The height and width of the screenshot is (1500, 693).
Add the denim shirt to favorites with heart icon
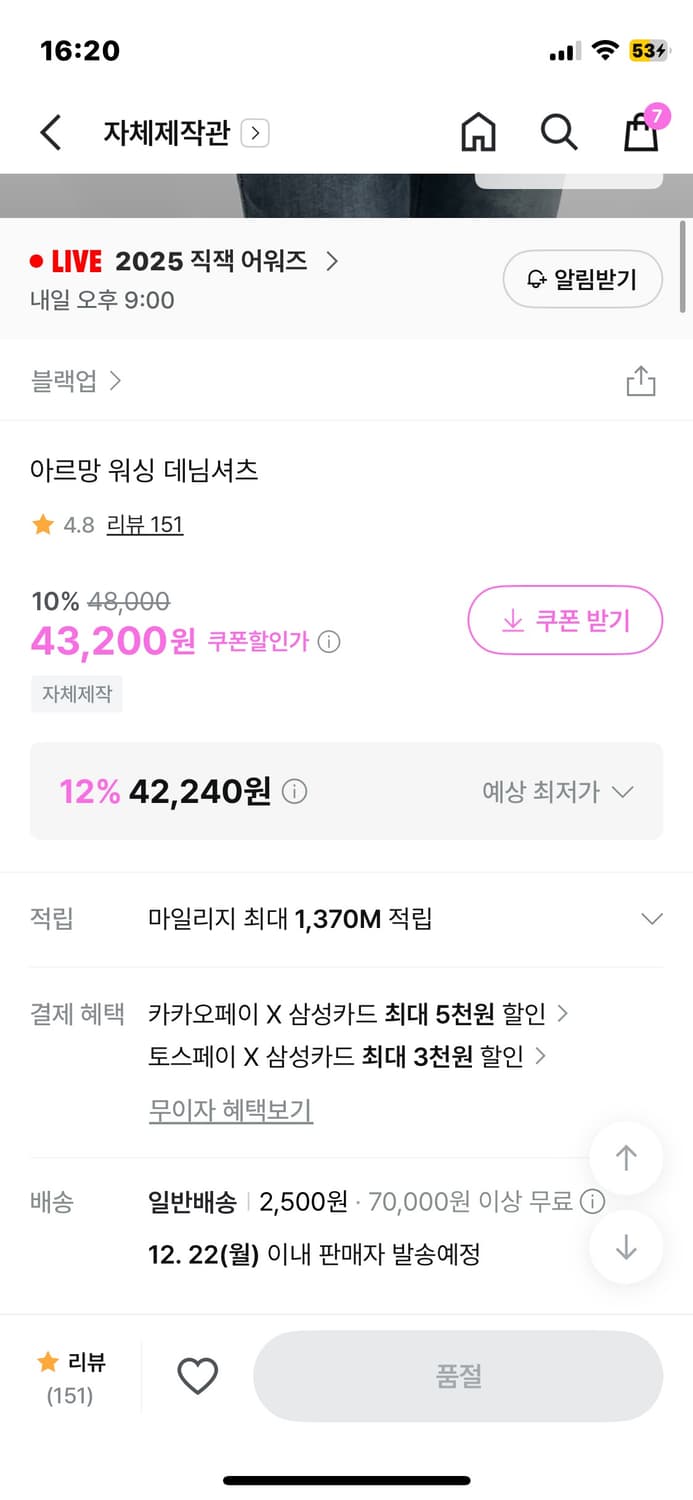(198, 1375)
